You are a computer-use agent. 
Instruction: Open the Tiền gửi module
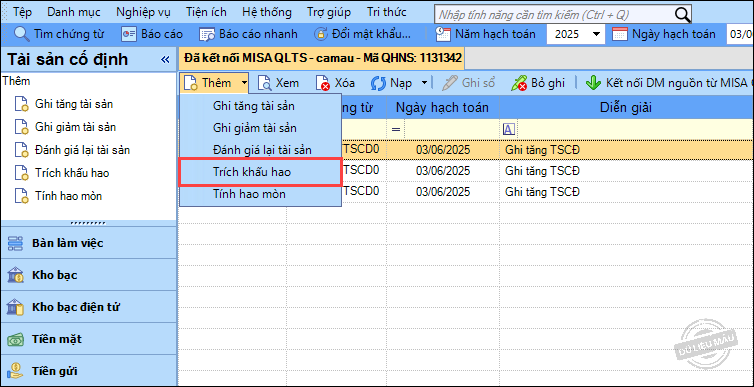pos(89,371)
